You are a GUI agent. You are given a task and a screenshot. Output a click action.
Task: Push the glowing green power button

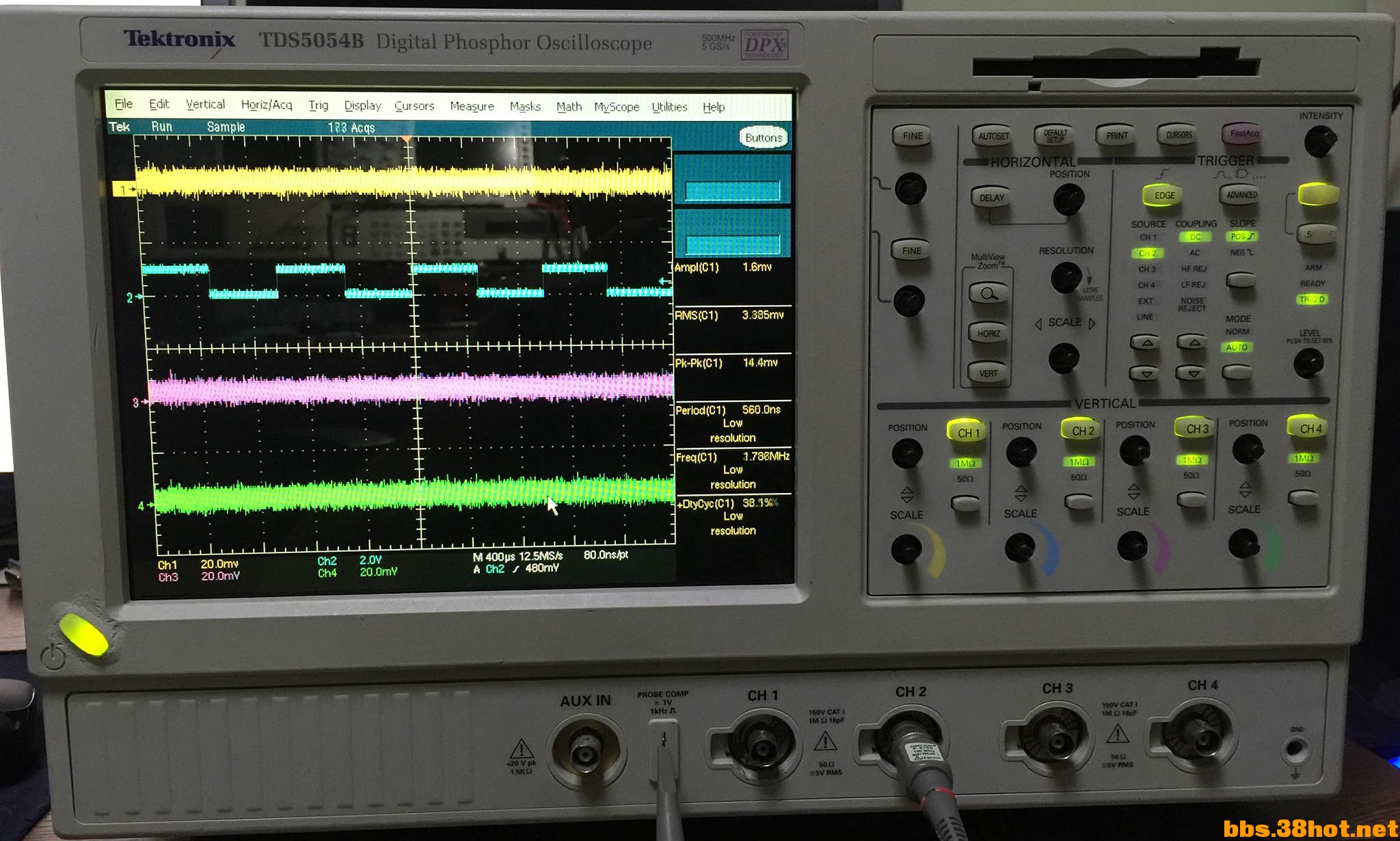(83, 635)
